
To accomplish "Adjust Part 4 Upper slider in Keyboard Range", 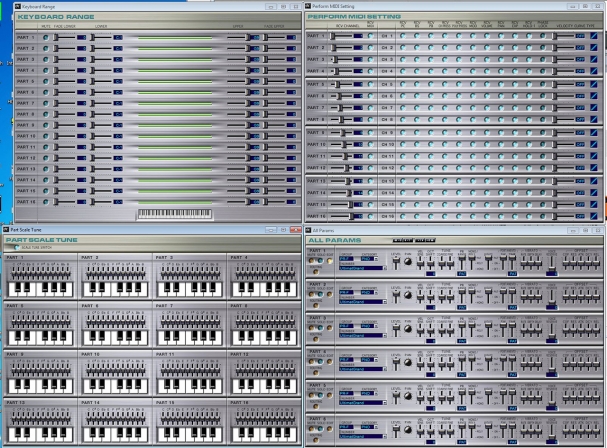I will [238, 70].
